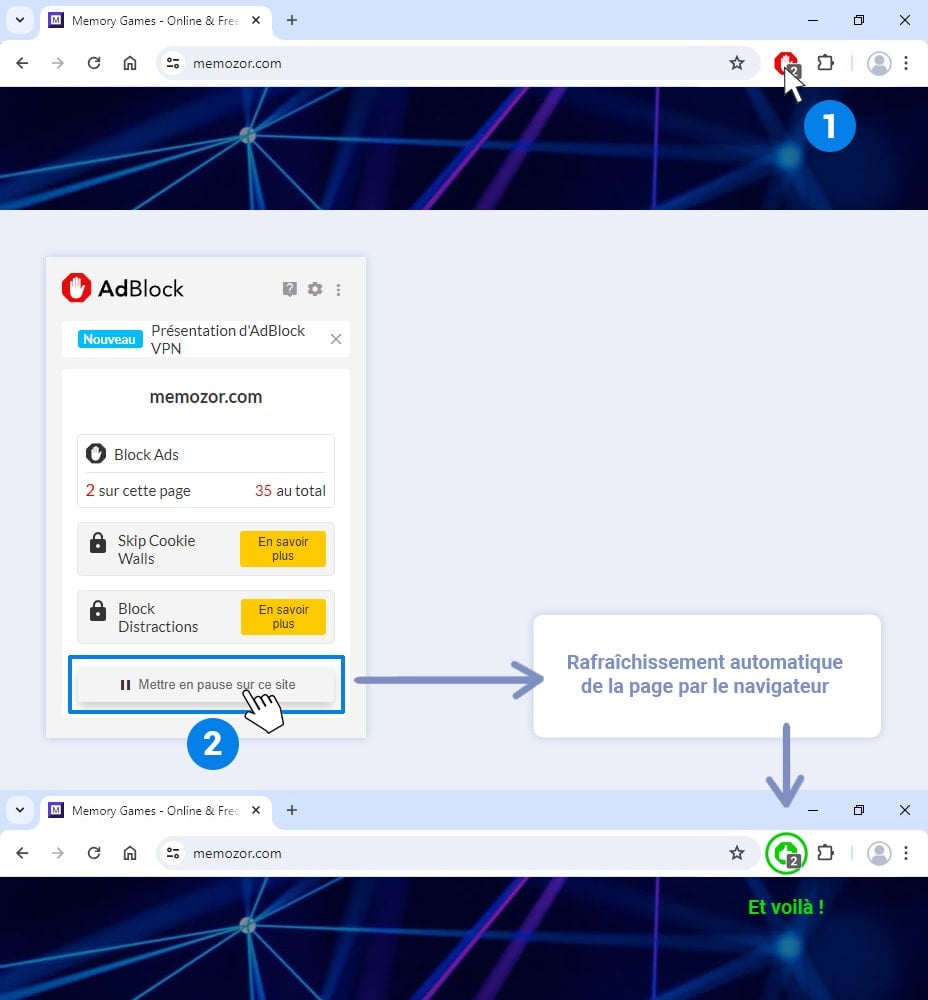Reload the page in the lower browser

coord(94,853)
